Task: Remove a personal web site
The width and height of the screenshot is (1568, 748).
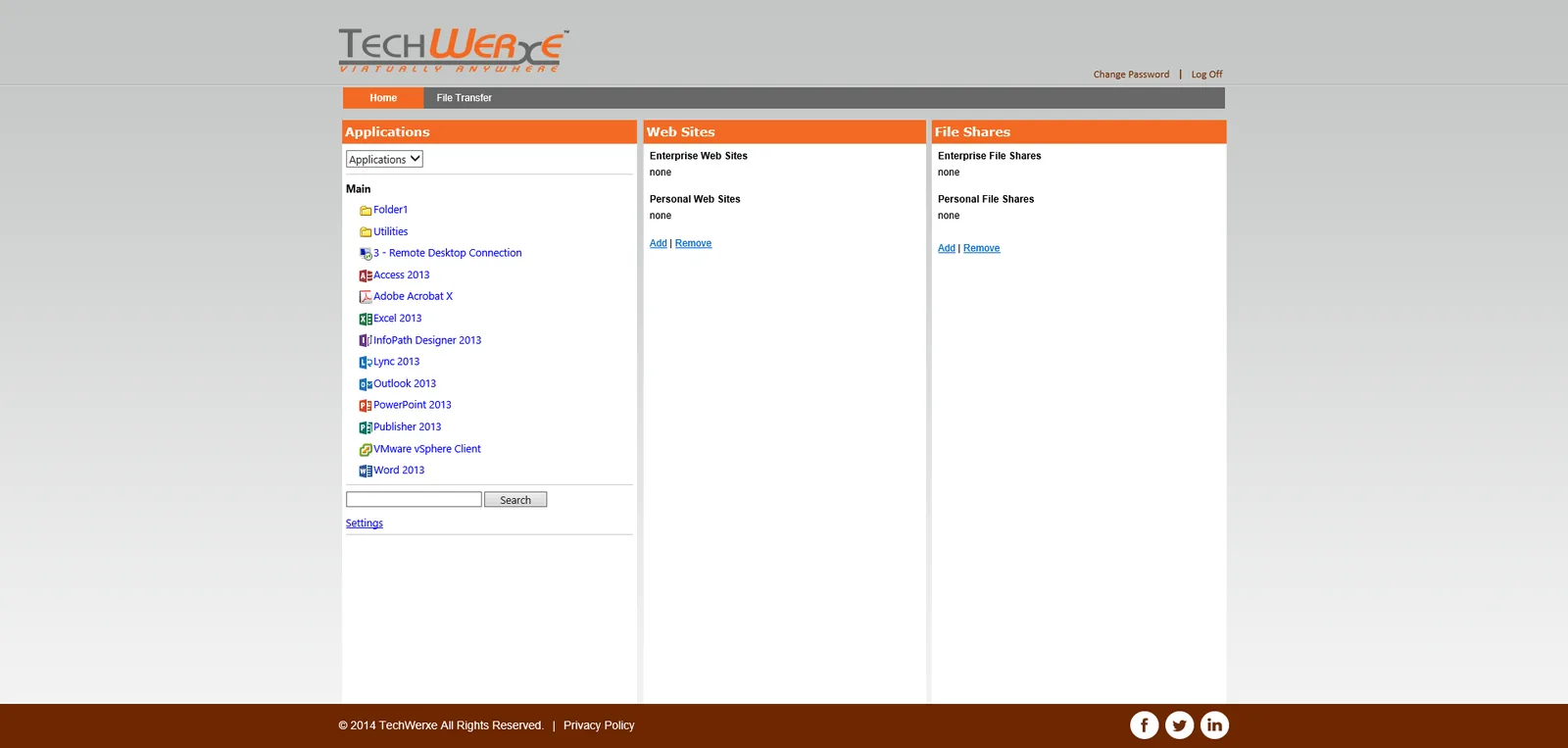Action: click(x=693, y=243)
